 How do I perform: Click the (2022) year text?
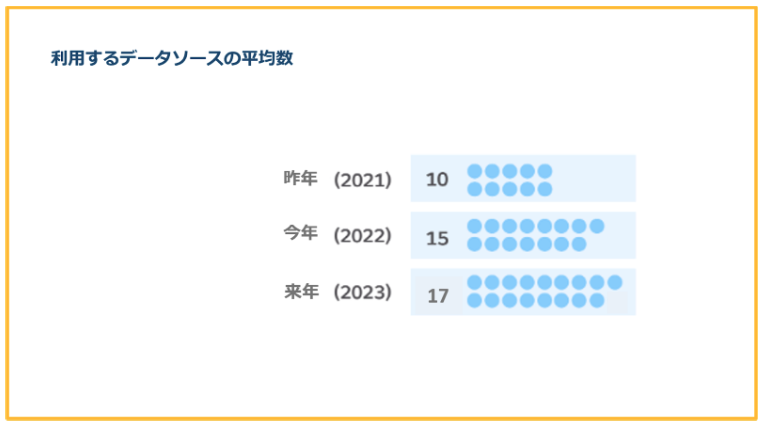[362, 236]
